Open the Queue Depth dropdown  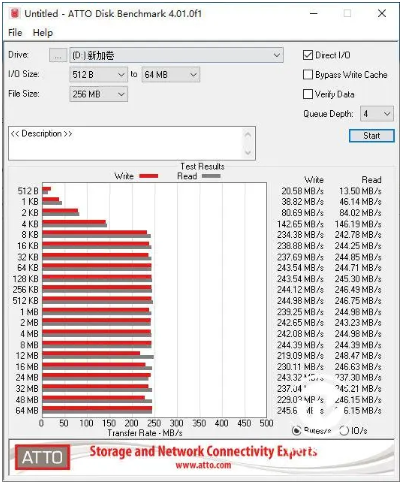[x=377, y=114]
